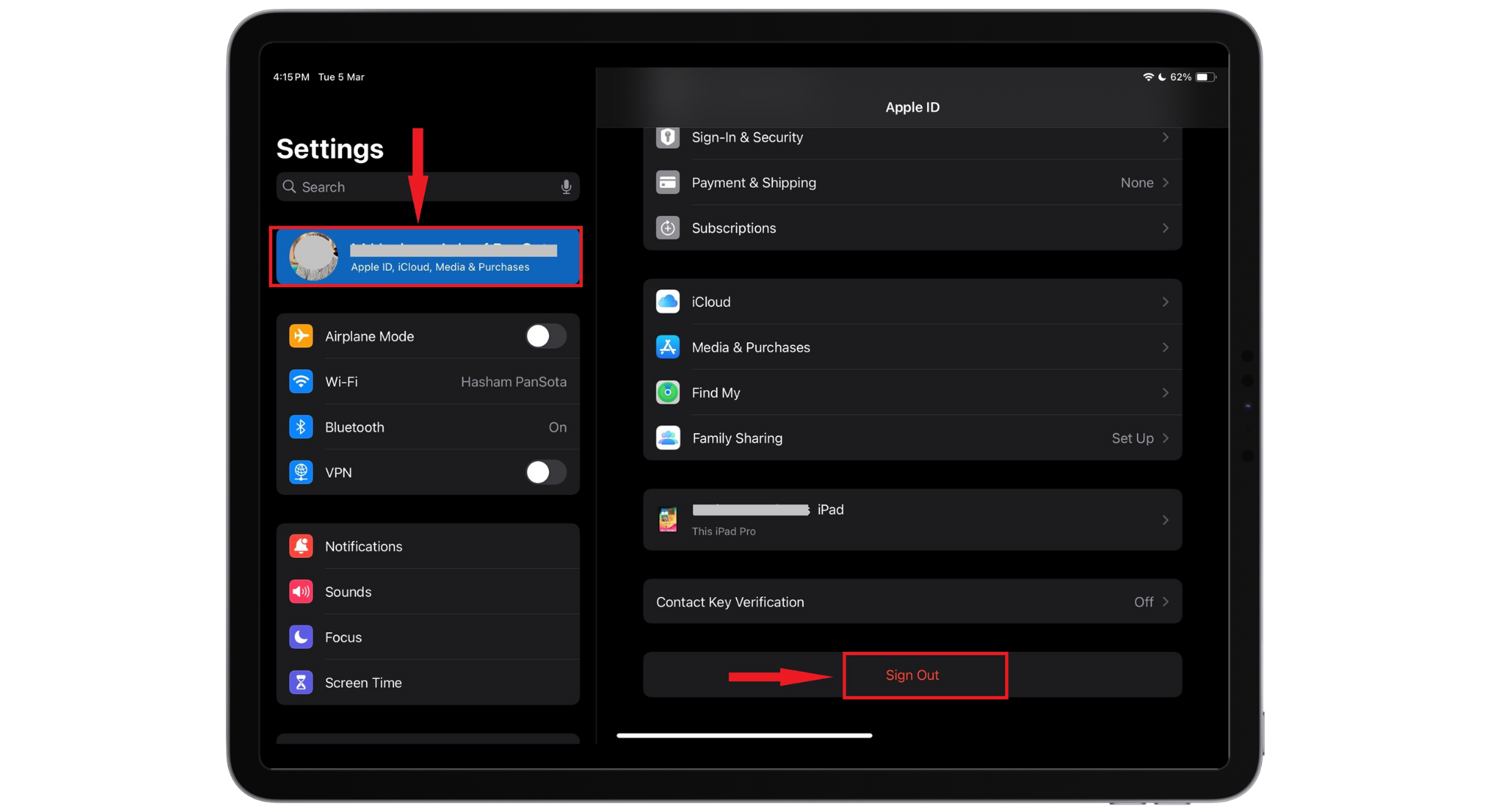The width and height of the screenshot is (1489, 812).
Task: Enable the Airplane Mode switch
Action: pyautogui.click(x=545, y=336)
